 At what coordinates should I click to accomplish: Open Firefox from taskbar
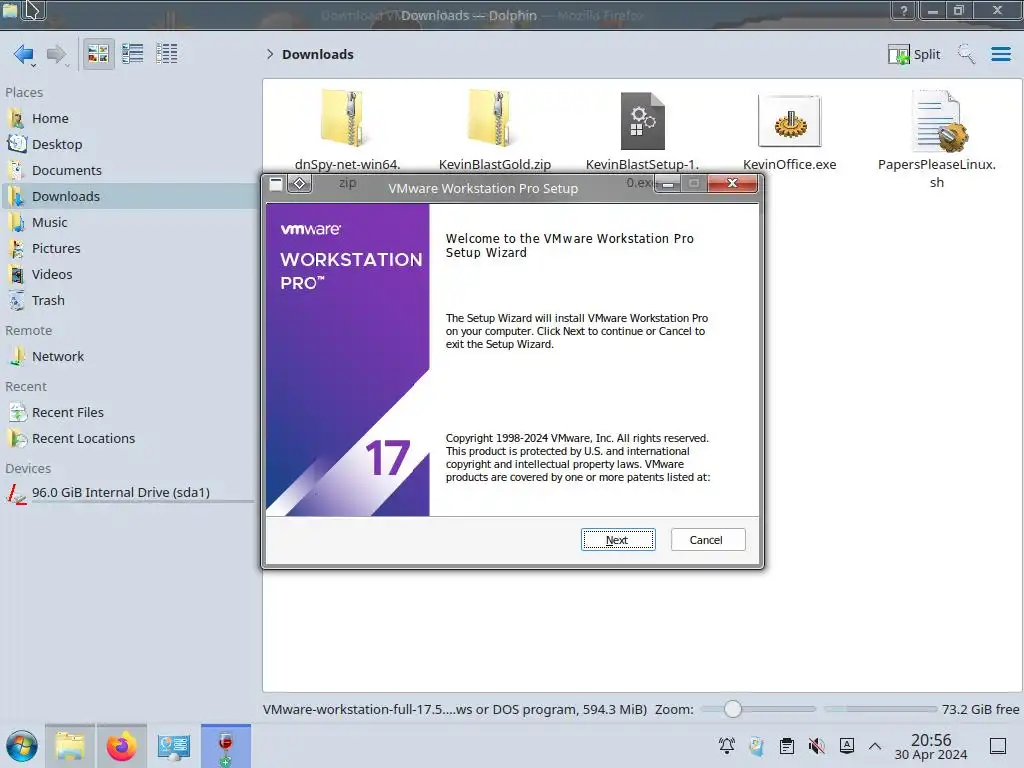pos(121,746)
